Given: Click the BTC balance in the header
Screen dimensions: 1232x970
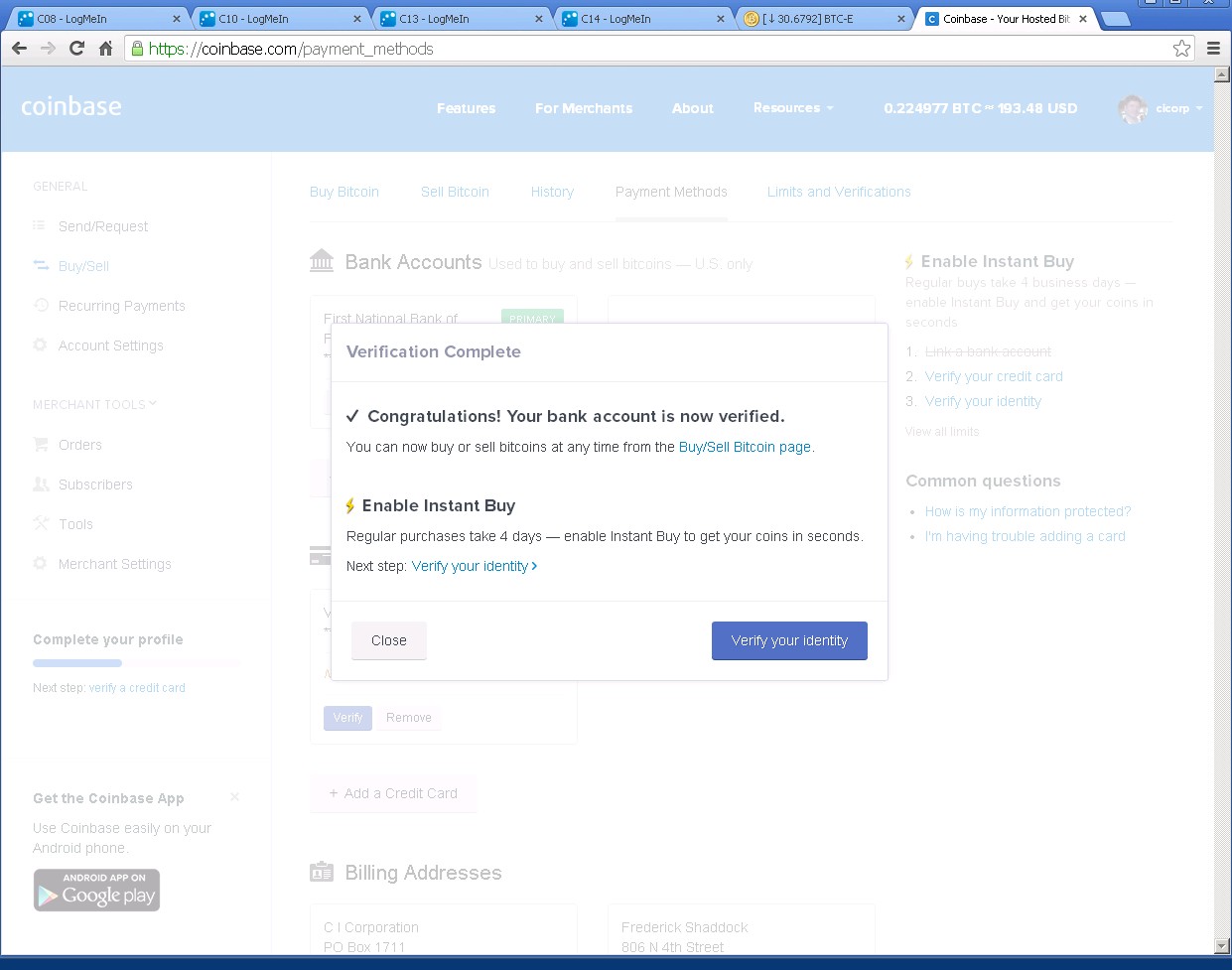Looking at the screenshot, I should click(981, 108).
